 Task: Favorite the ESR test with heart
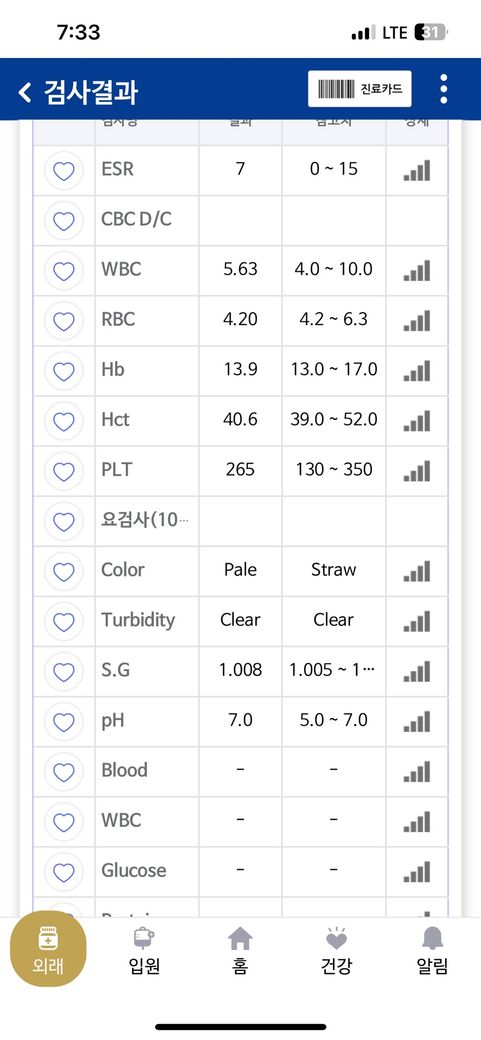click(64, 171)
